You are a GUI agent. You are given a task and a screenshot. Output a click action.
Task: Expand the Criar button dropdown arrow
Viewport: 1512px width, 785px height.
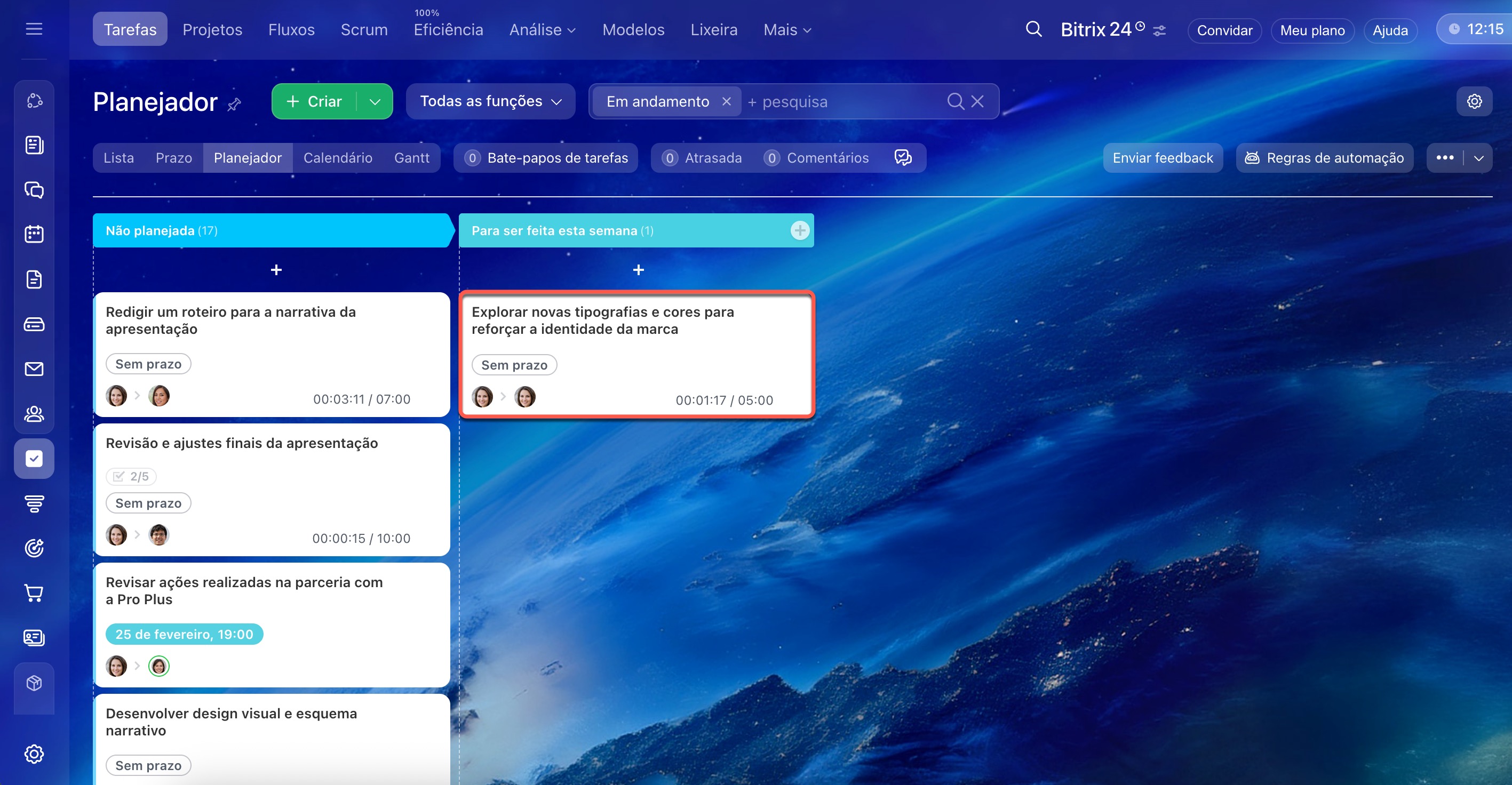375,101
